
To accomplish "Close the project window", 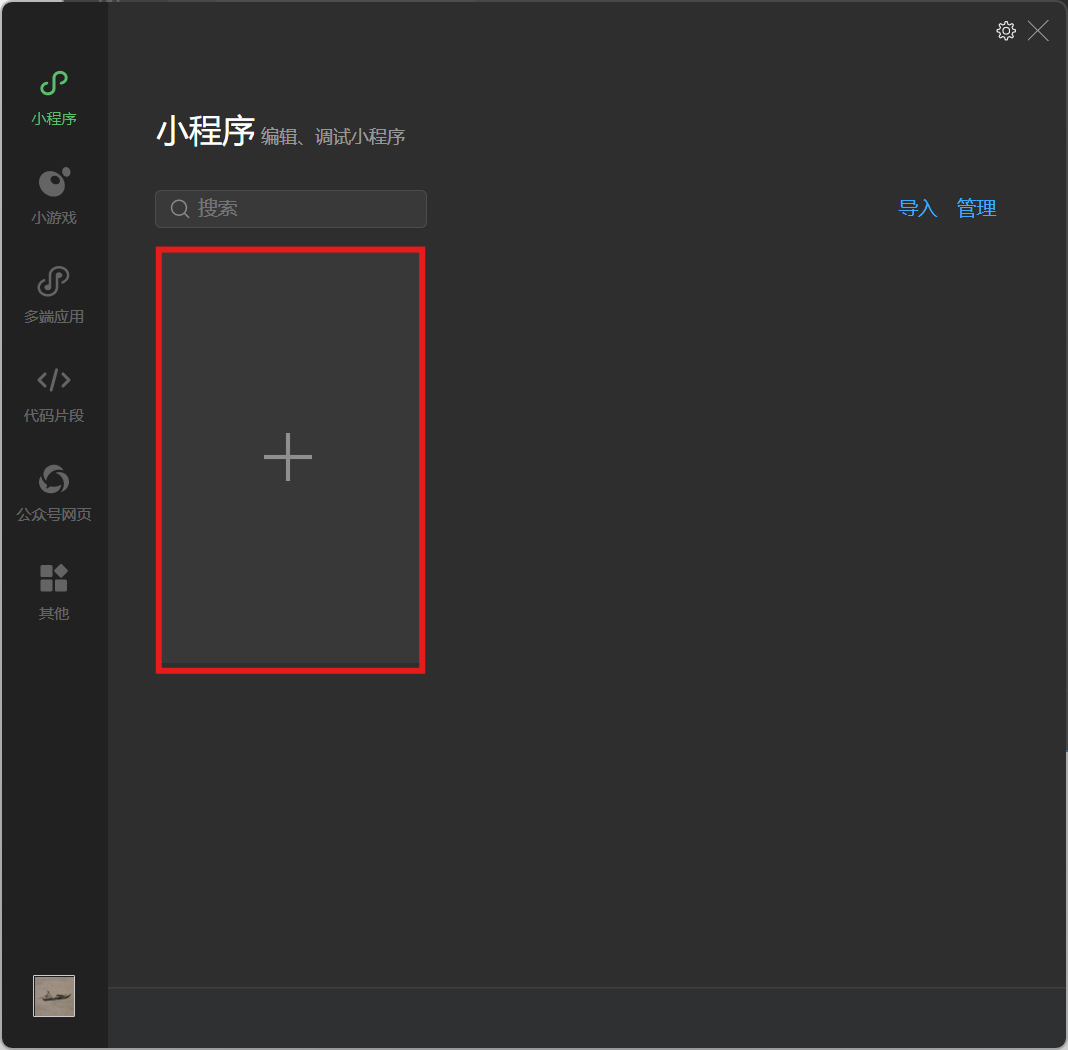I will [1038, 31].
